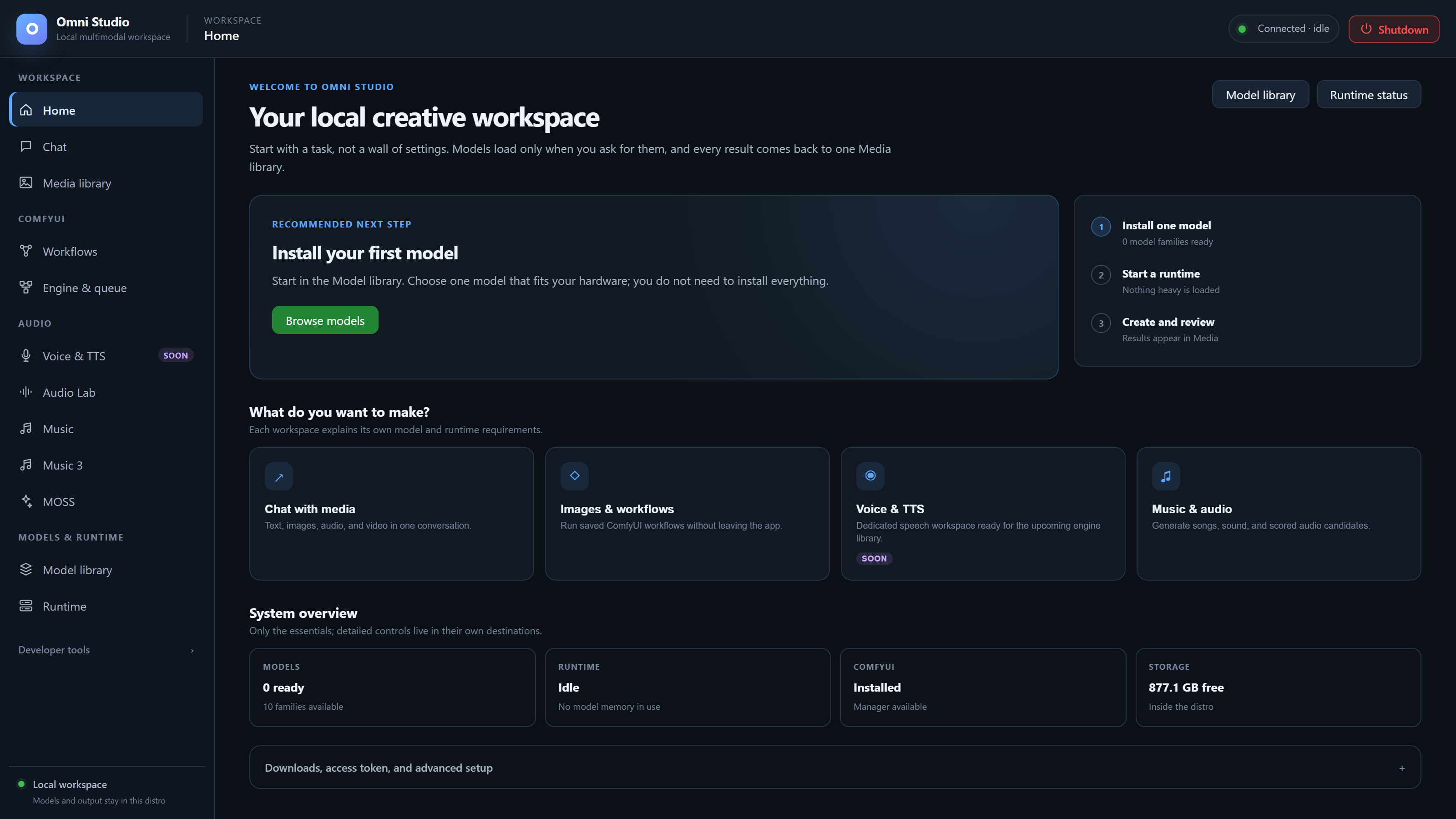This screenshot has height=819, width=1456.
Task: Expand Downloads, access token, and advanced setup plus
Action: (x=1402, y=768)
